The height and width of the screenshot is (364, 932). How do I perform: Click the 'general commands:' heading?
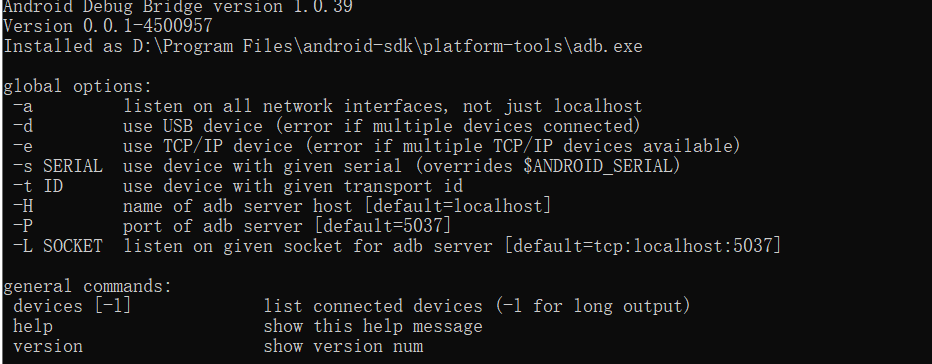click(x=87, y=287)
